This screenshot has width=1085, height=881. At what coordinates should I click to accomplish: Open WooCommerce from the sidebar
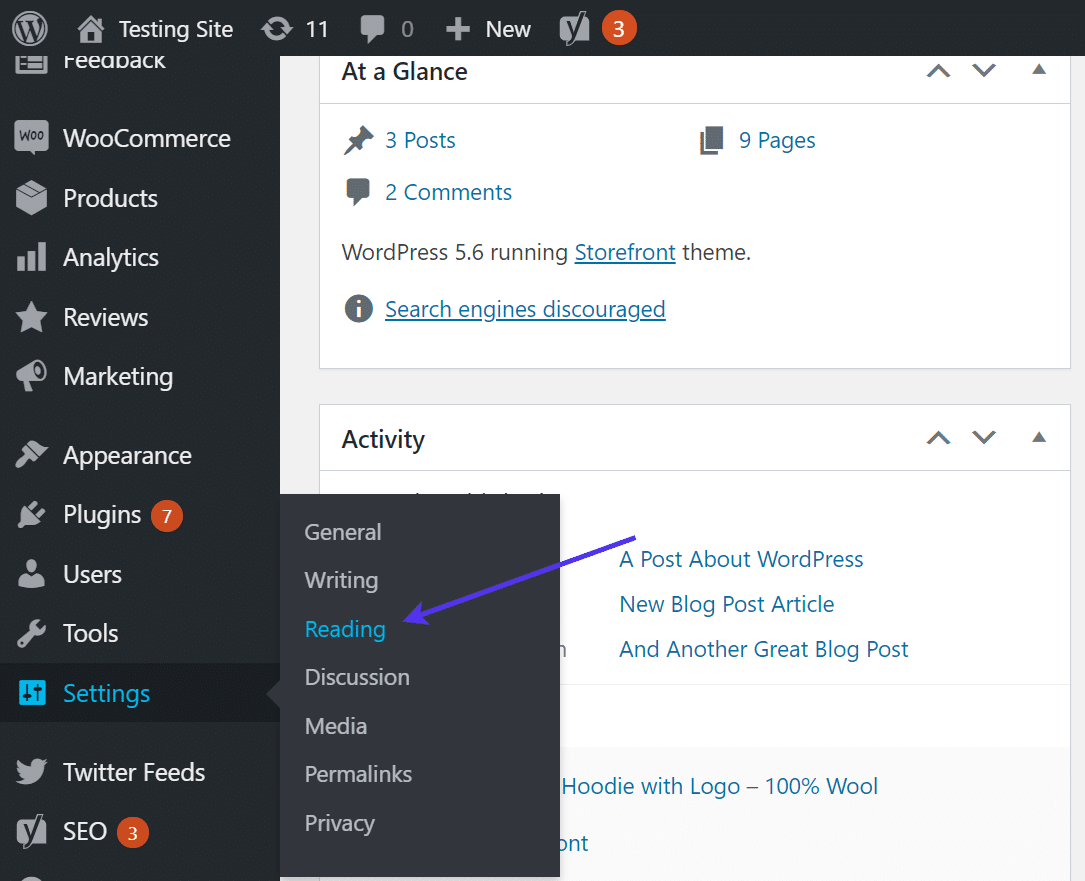pyautogui.click(x=146, y=139)
